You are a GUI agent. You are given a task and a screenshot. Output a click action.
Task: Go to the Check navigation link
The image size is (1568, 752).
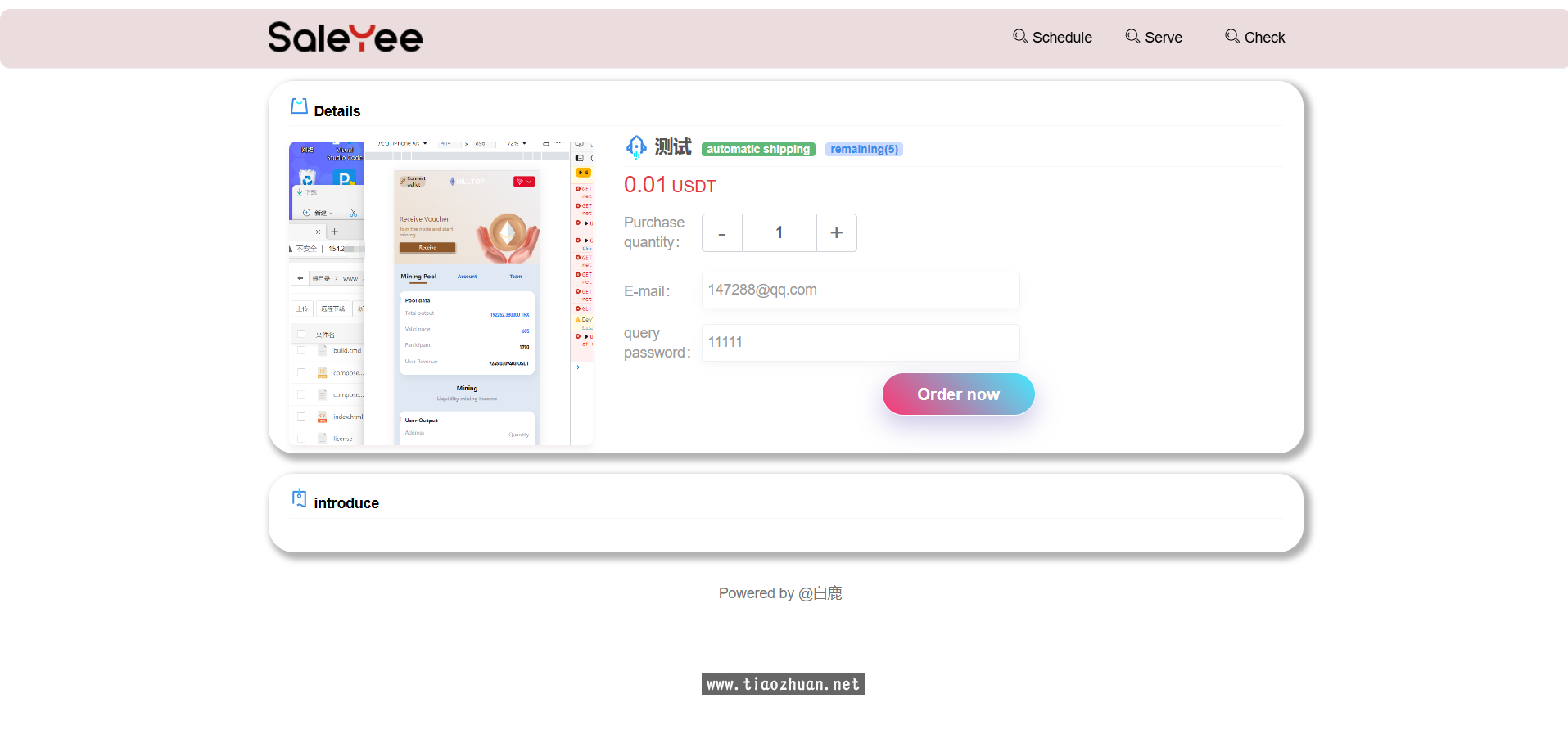tap(1264, 38)
